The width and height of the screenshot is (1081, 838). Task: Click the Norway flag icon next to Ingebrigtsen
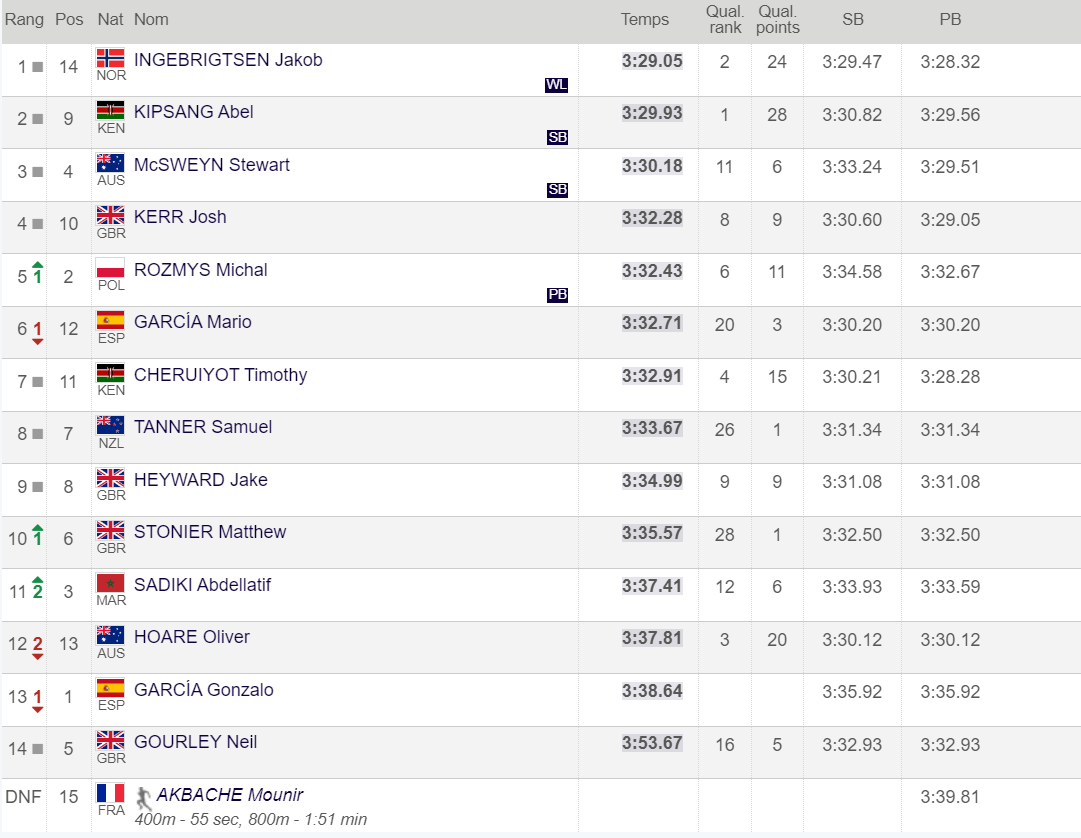pyautogui.click(x=110, y=58)
